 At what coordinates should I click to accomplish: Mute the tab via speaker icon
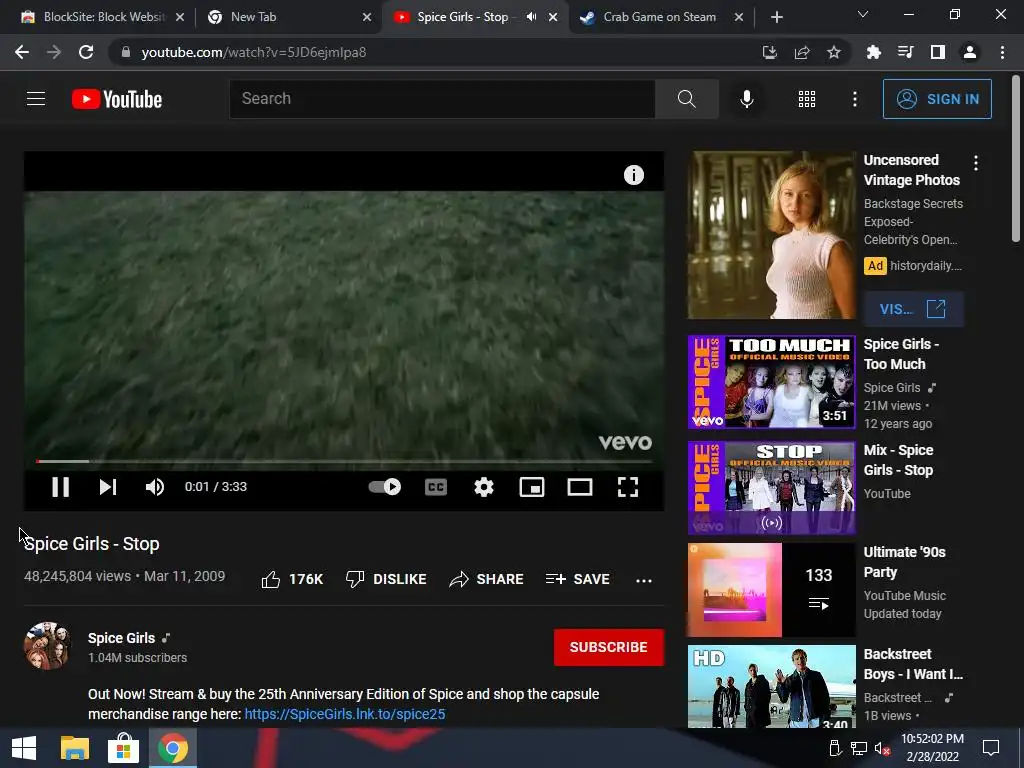pos(531,17)
